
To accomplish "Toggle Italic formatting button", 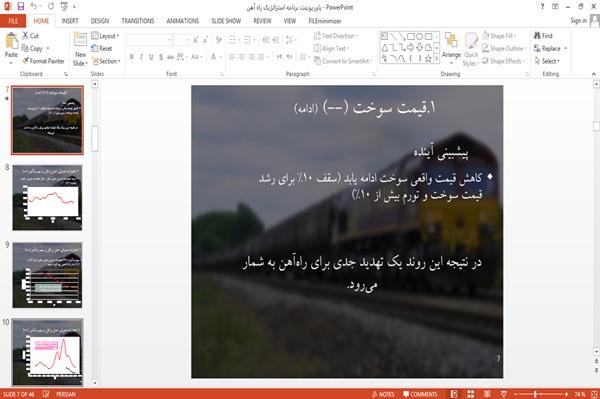I will (141, 57).
